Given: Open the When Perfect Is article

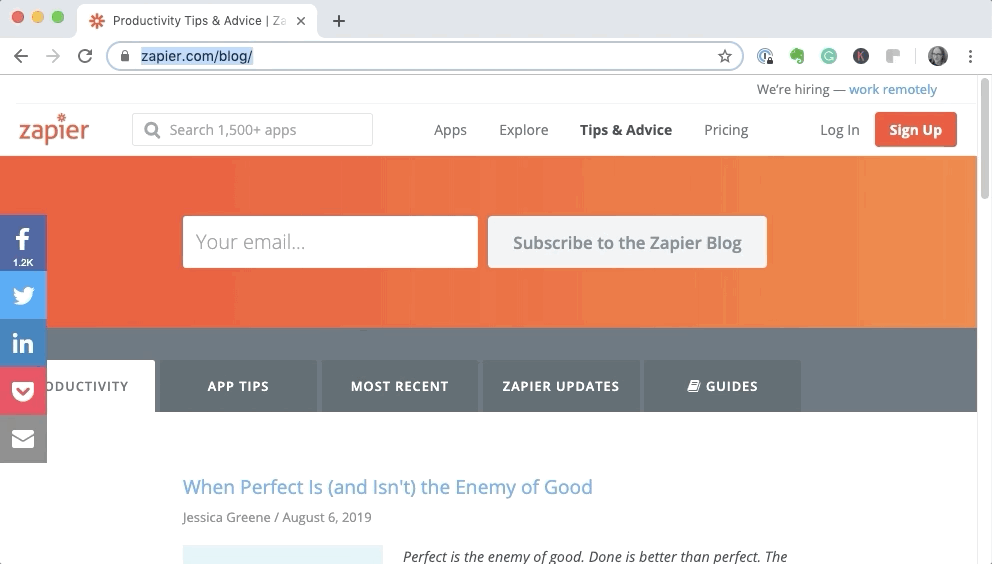Looking at the screenshot, I should click(387, 487).
